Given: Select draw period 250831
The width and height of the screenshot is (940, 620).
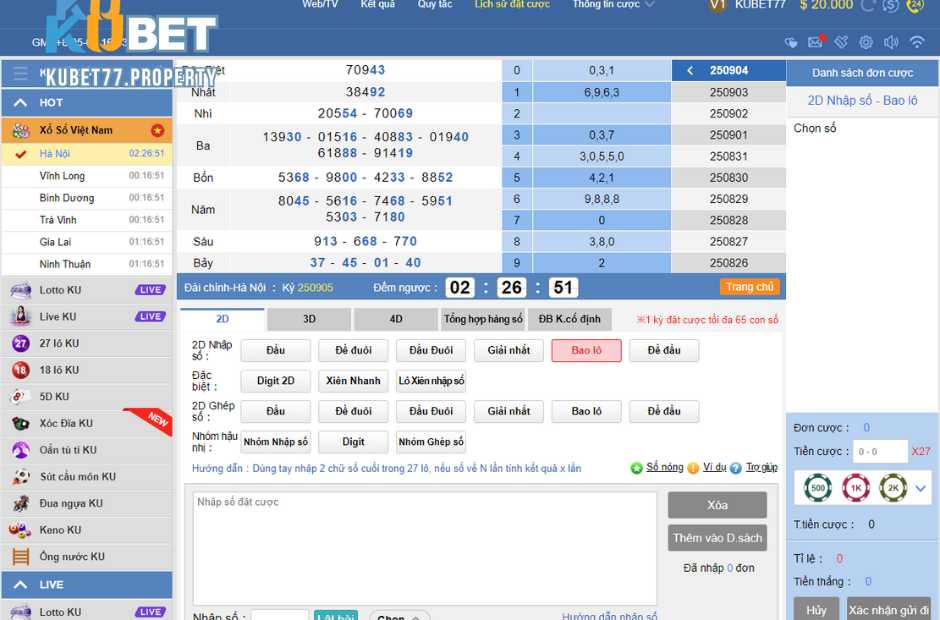Looking at the screenshot, I should coord(728,156).
